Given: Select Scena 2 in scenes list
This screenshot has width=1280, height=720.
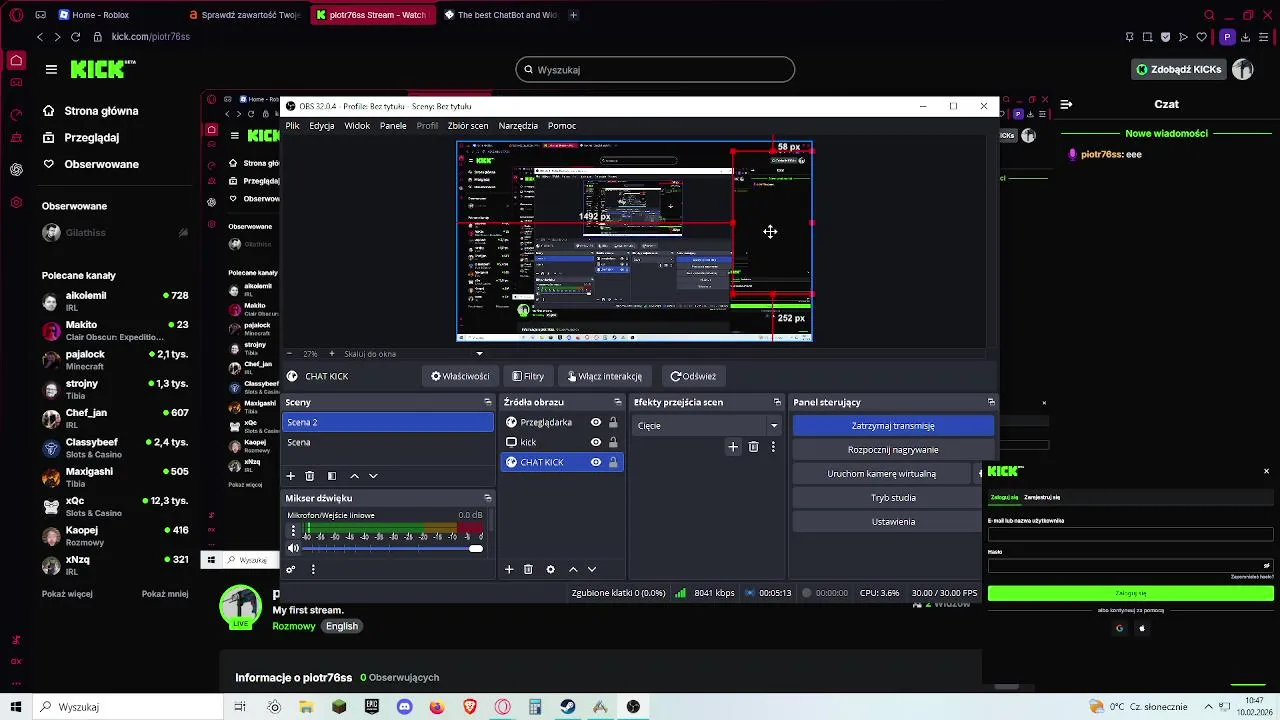Looking at the screenshot, I should [388, 422].
